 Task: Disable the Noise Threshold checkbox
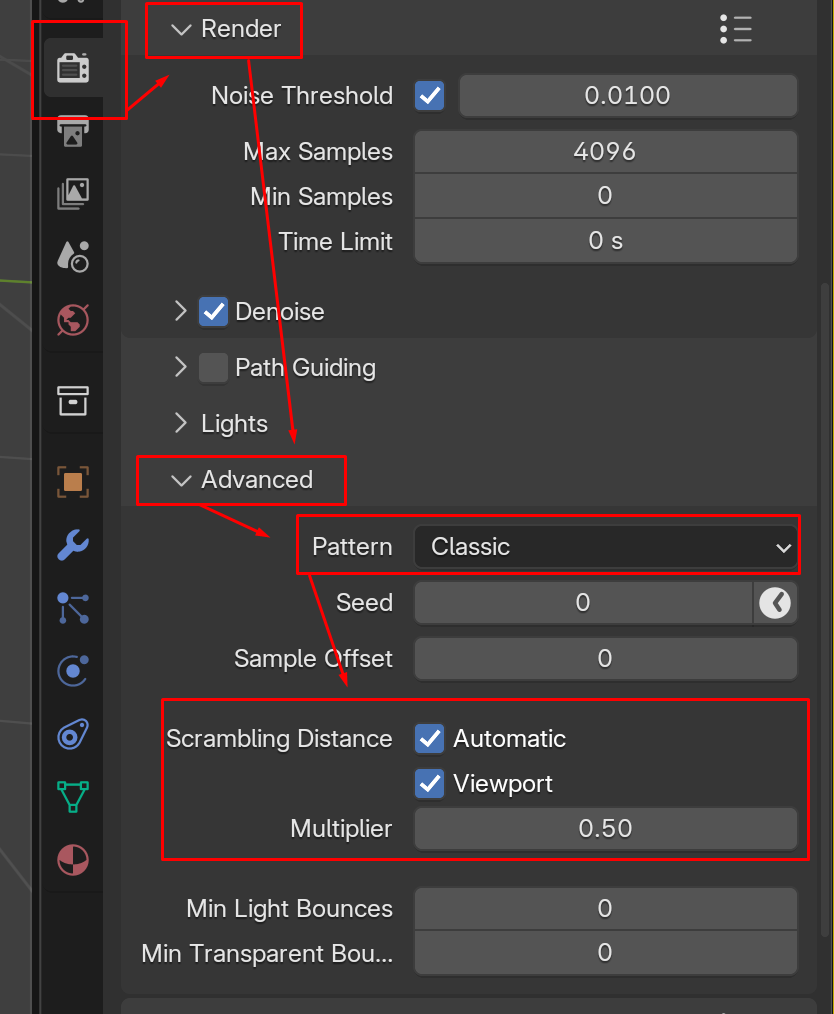pyautogui.click(x=430, y=96)
